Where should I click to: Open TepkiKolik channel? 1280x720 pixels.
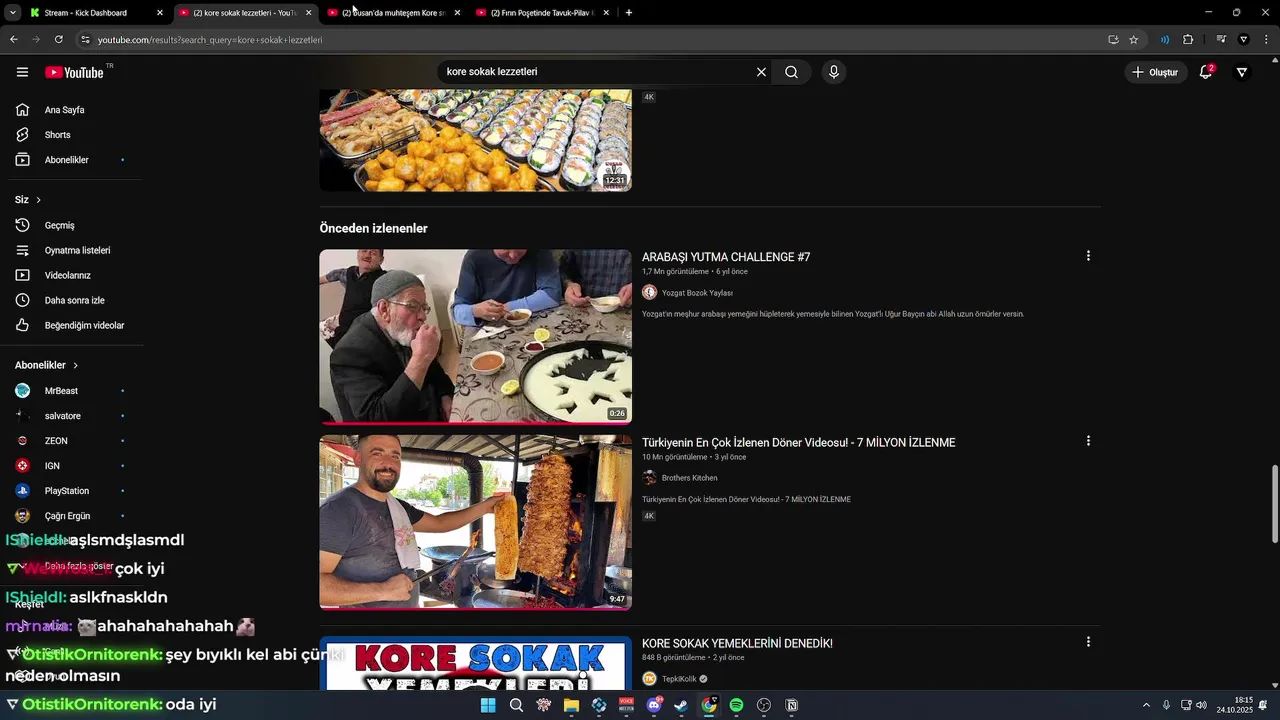click(679, 679)
